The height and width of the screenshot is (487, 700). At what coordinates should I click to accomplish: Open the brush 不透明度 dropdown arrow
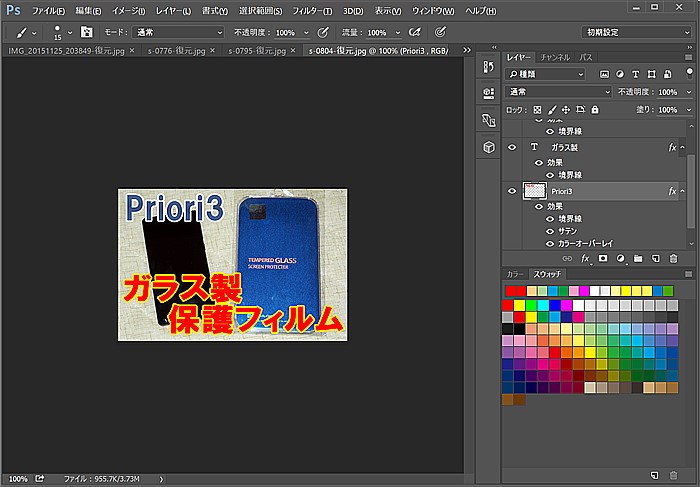pos(306,33)
